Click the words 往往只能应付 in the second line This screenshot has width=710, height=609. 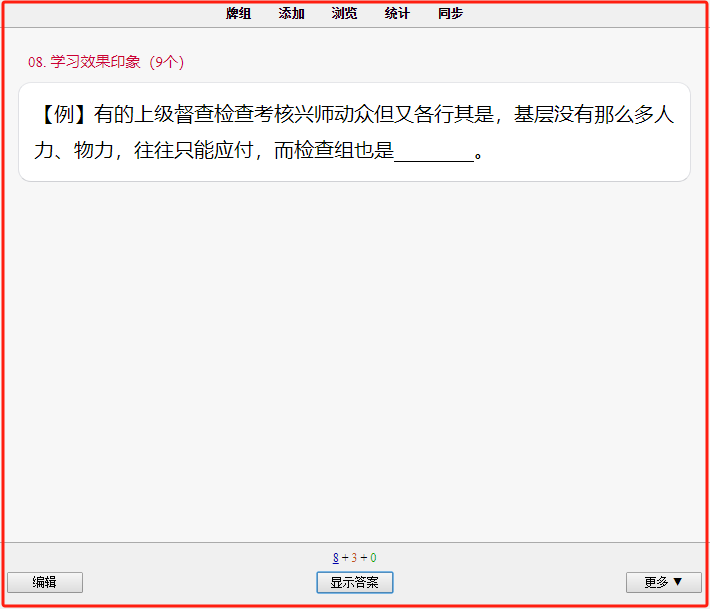[x=193, y=150]
